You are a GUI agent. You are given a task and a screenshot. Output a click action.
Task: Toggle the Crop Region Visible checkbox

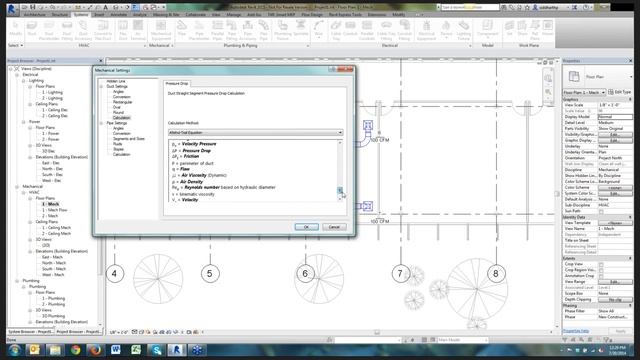(x=601, y=270)
